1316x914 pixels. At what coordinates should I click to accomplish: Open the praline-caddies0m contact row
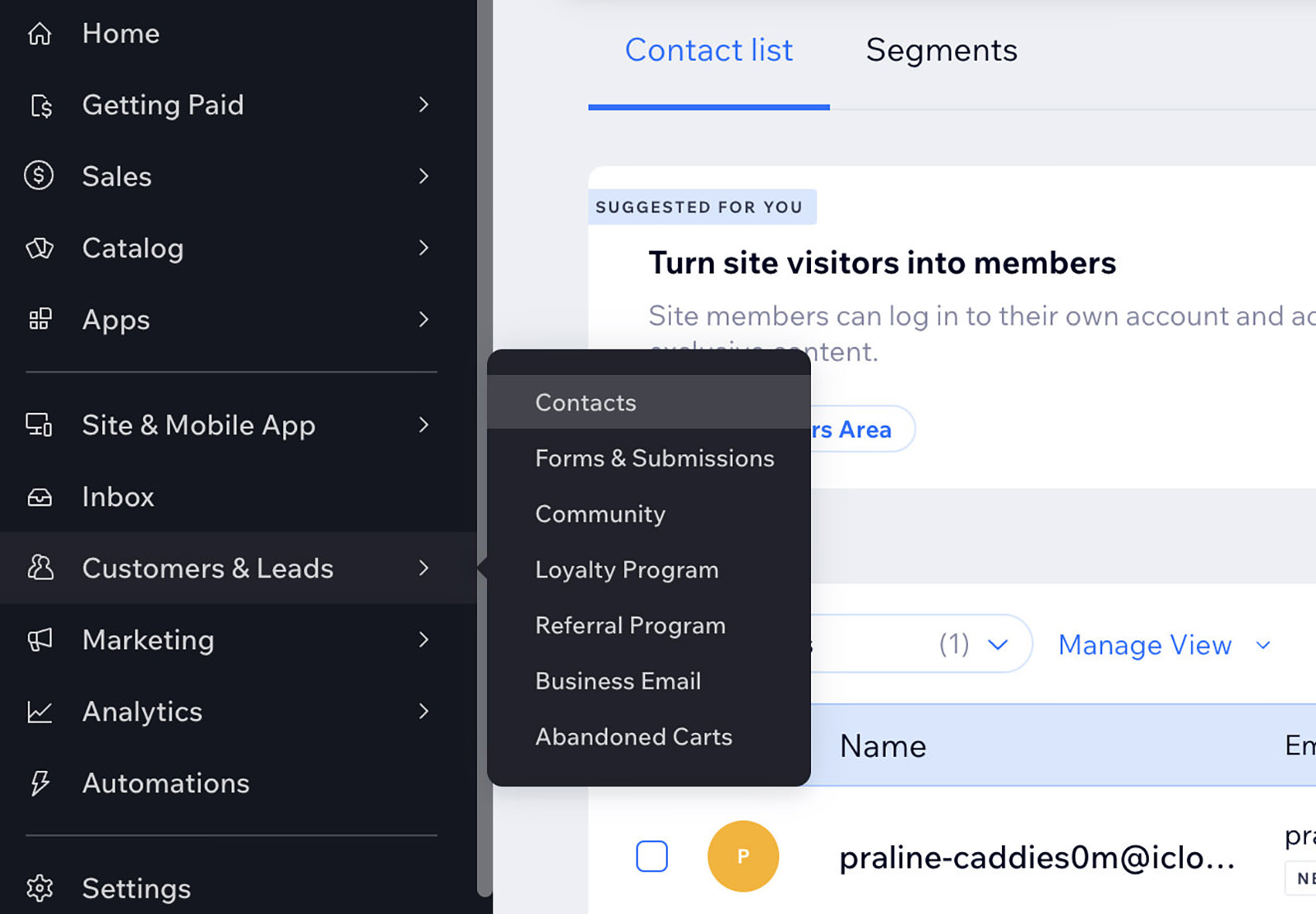click(1036, 858)
